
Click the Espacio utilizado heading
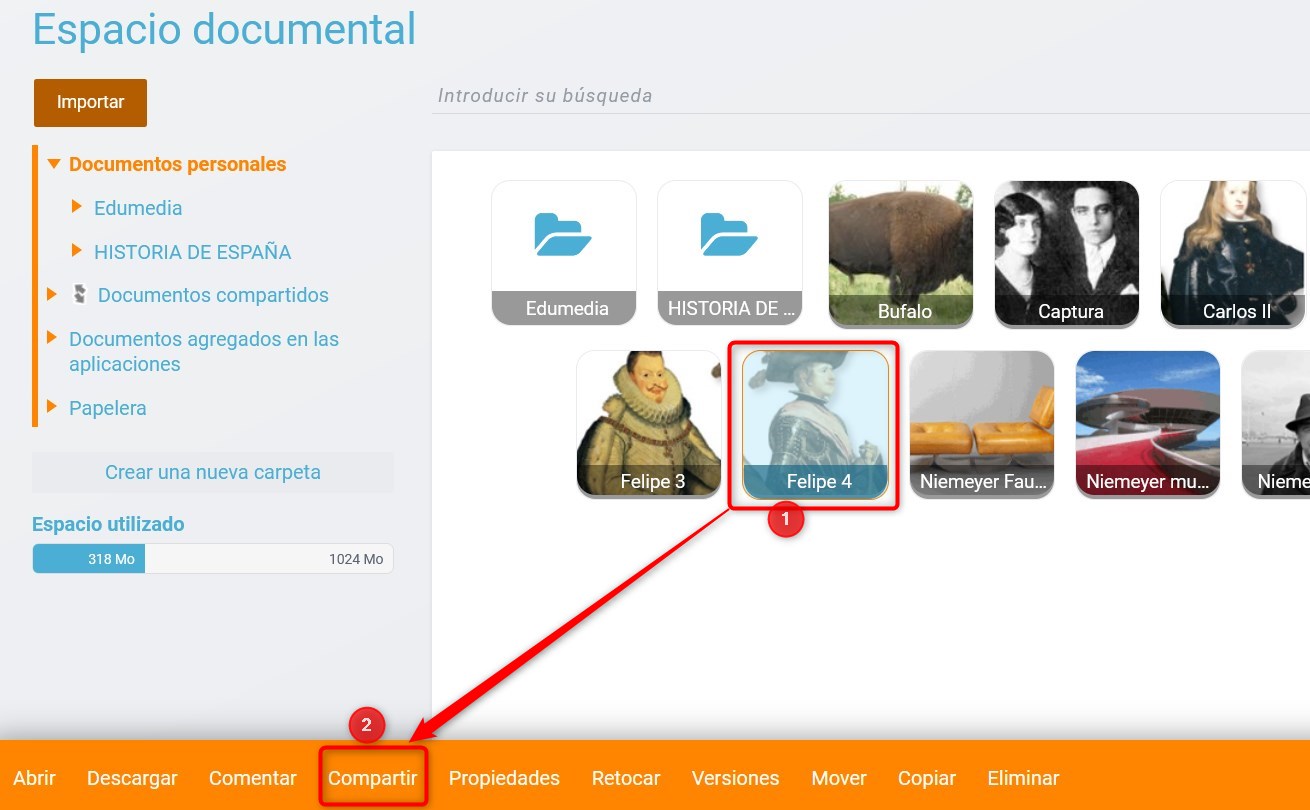click(108, 524)
